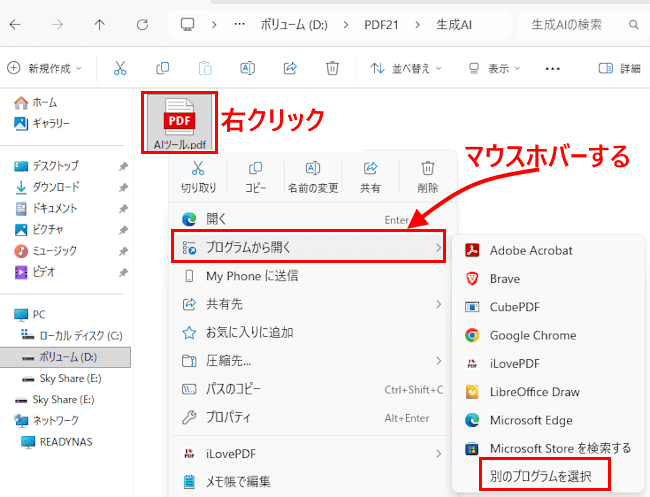This screenshot has height=497, width=650.
Task: Select Sky Share (E:) under PC
Action: (x=61, y=378)
